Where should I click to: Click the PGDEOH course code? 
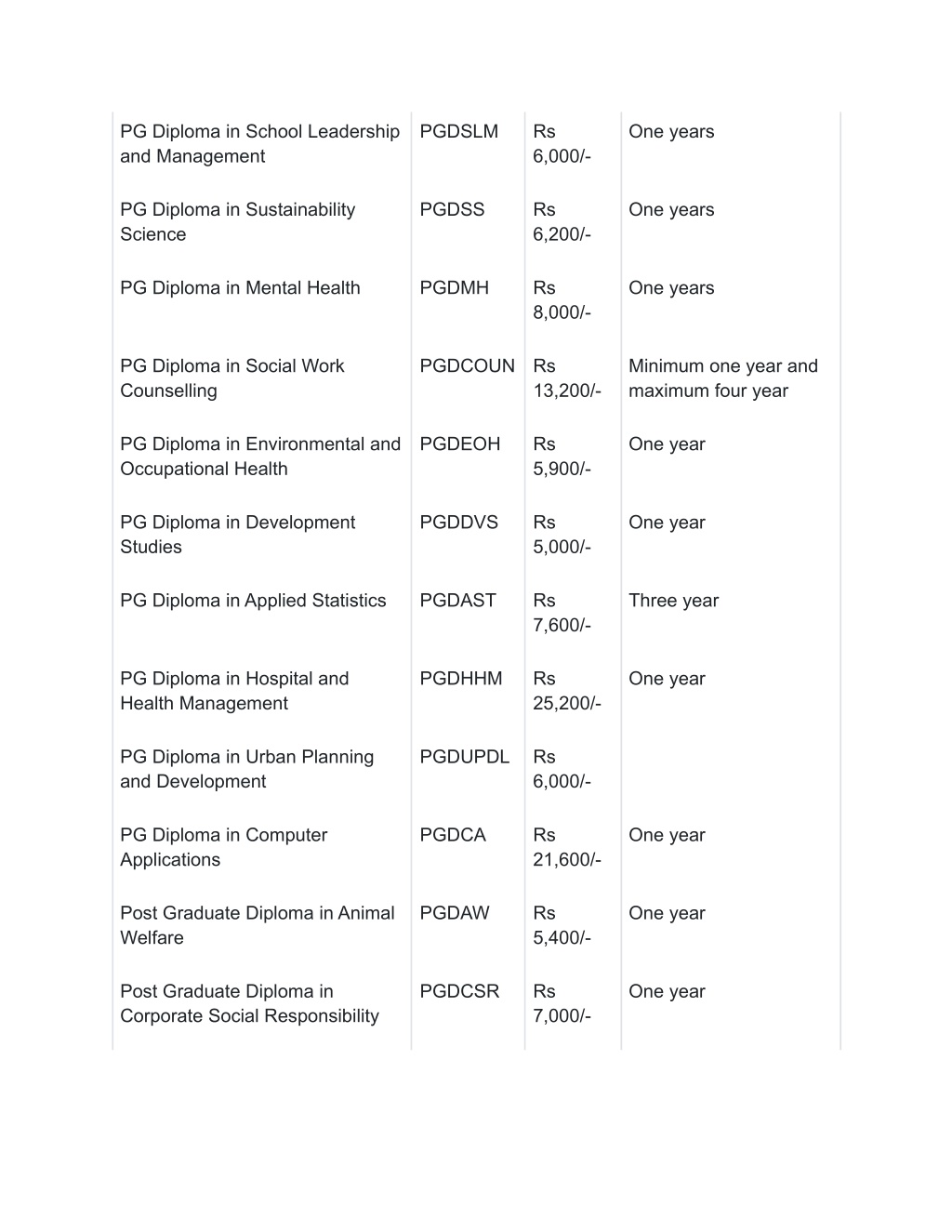coord(459,444)
